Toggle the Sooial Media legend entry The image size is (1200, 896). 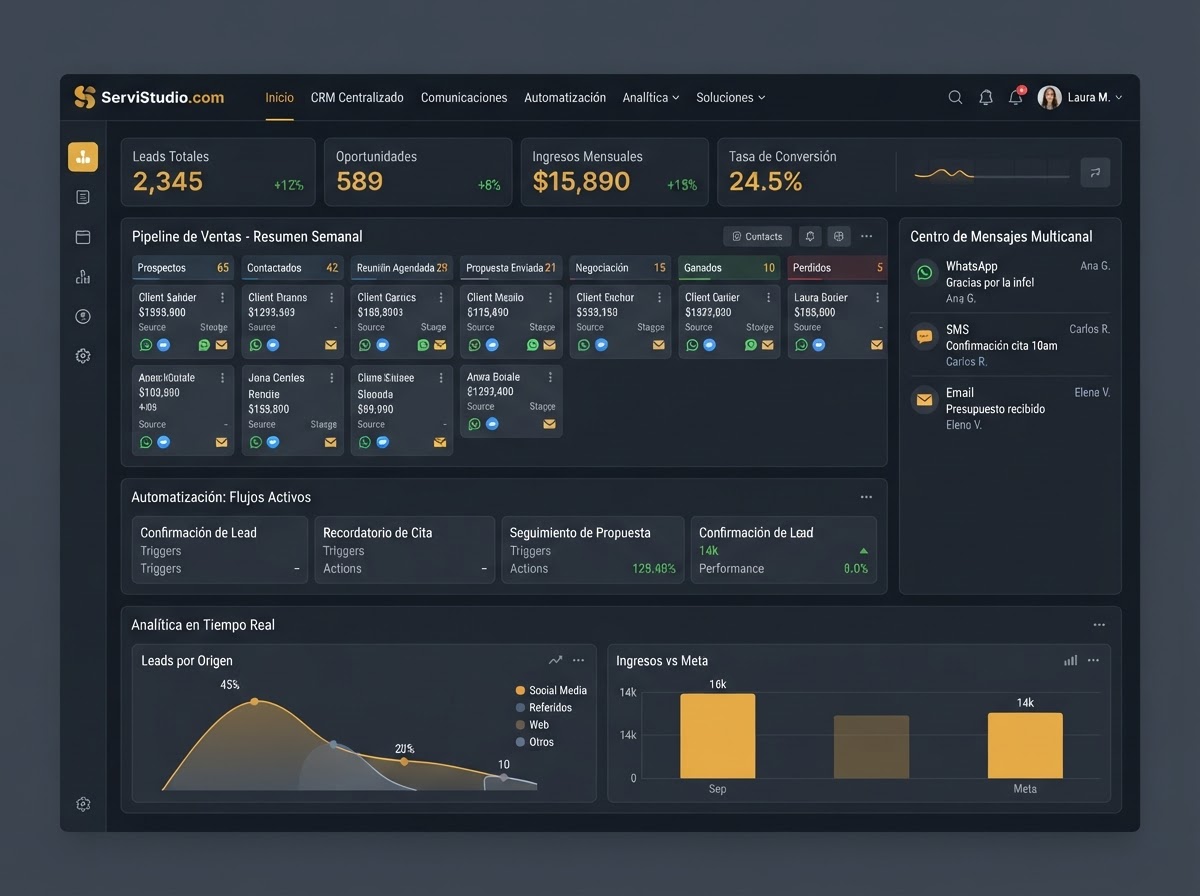[x=551, y=690]
